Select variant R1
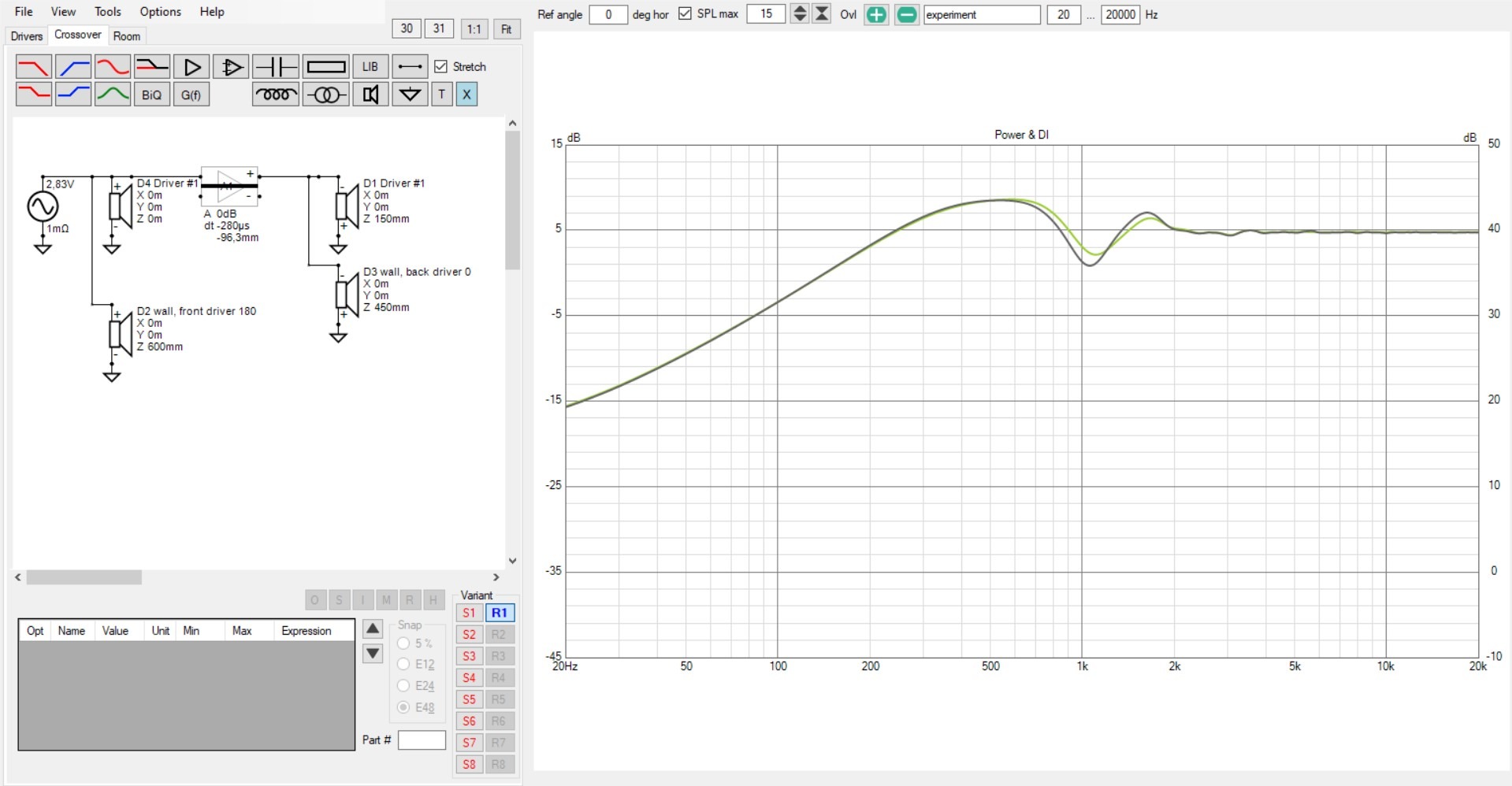1512x786 pixels. tap(500, 613)
